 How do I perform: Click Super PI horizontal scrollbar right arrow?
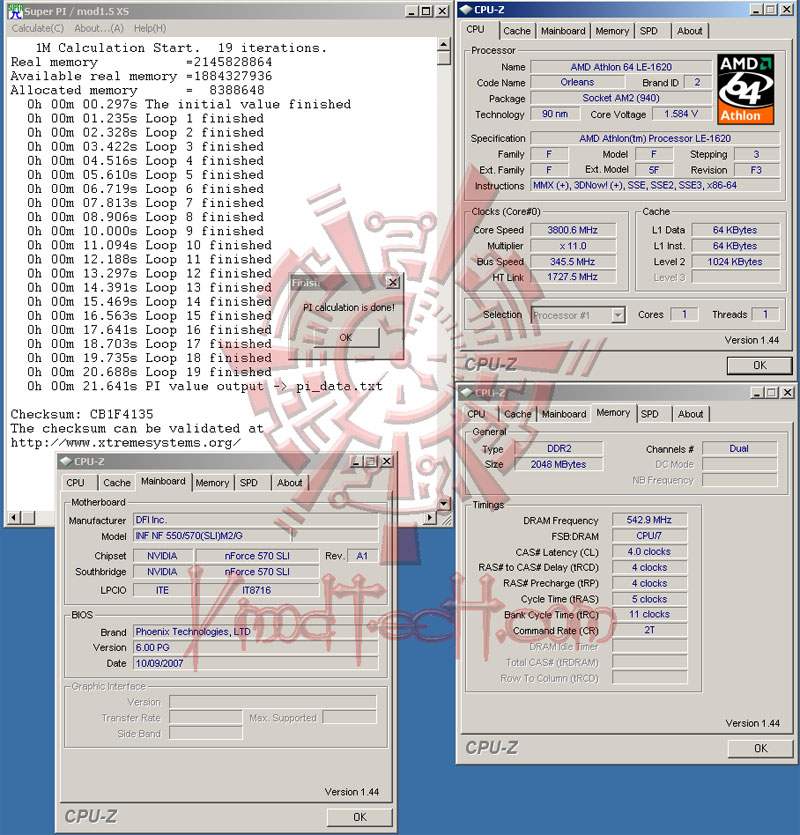430,518
